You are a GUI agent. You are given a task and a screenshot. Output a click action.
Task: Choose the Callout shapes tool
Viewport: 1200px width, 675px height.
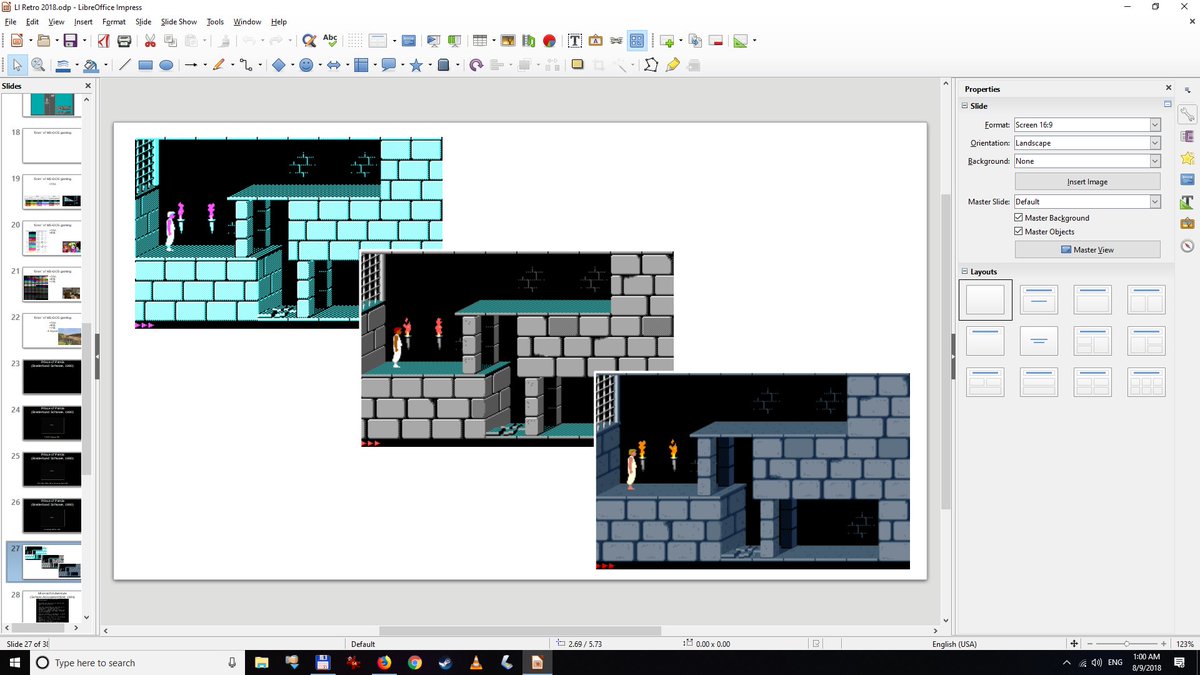tap(388, 65)
